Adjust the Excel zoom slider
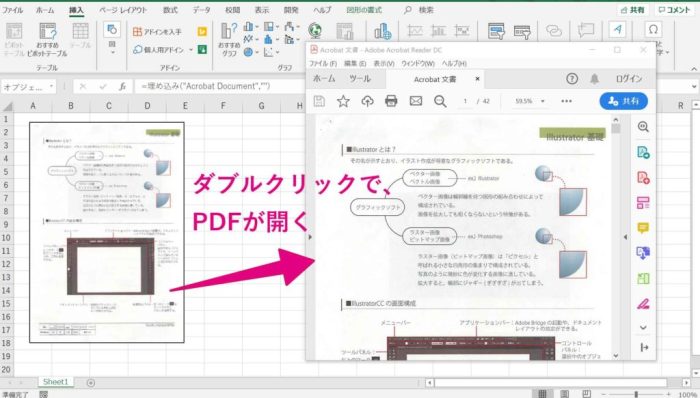This screenshot has height=398, width=700. click(x=636, y=394)
